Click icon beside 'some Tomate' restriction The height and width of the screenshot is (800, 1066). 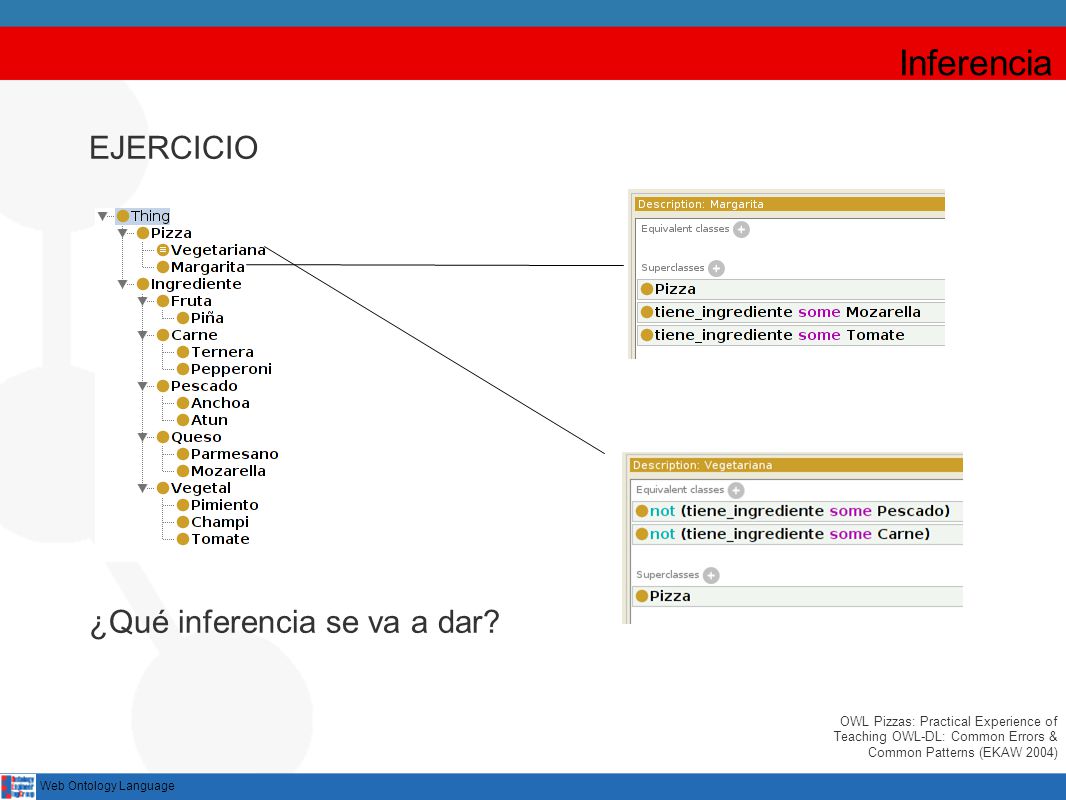pyautogui.click(x=647, y=335)
